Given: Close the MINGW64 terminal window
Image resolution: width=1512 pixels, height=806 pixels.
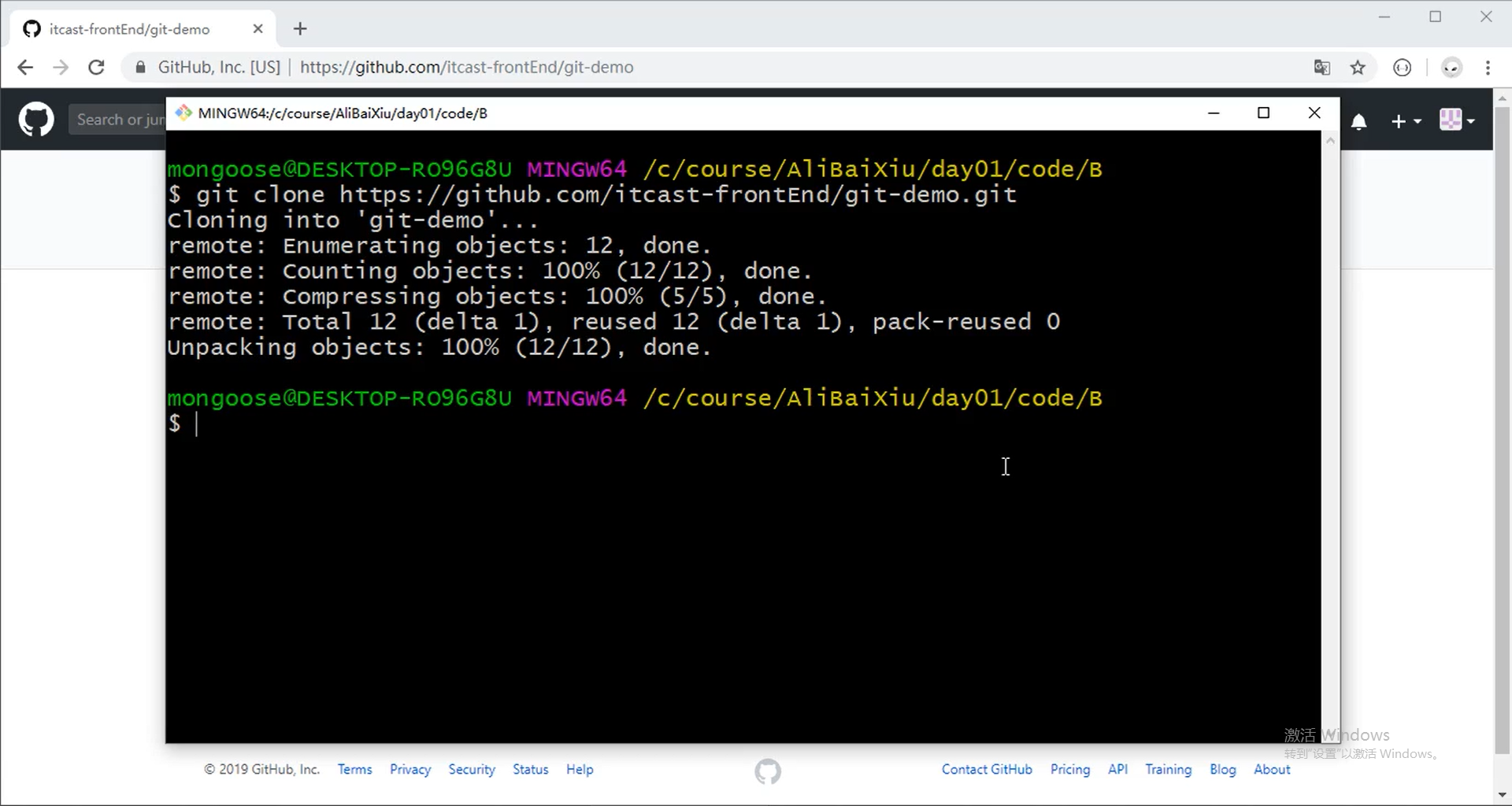Looking at the screenshot, I should pos(1314,113).
